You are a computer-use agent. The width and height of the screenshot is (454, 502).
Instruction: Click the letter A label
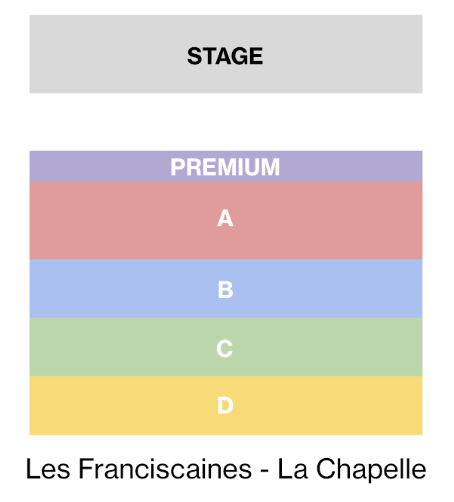(225, 218)
